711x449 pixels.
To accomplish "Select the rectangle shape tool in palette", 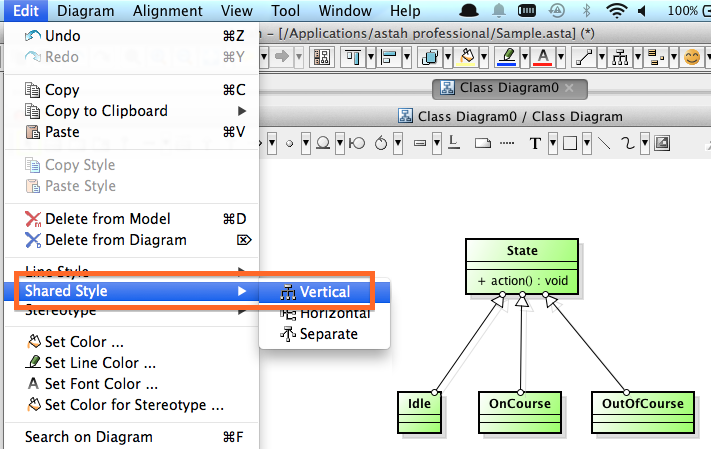I will pos(569,143).
